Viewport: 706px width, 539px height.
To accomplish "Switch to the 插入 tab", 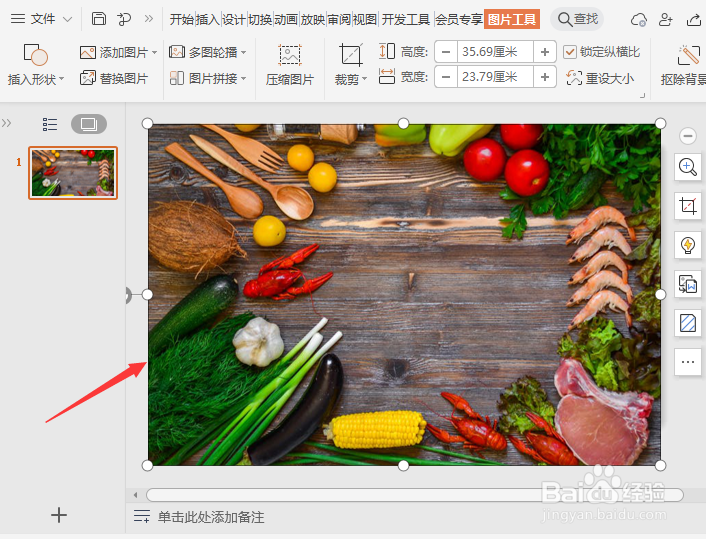I will [208, 19].
